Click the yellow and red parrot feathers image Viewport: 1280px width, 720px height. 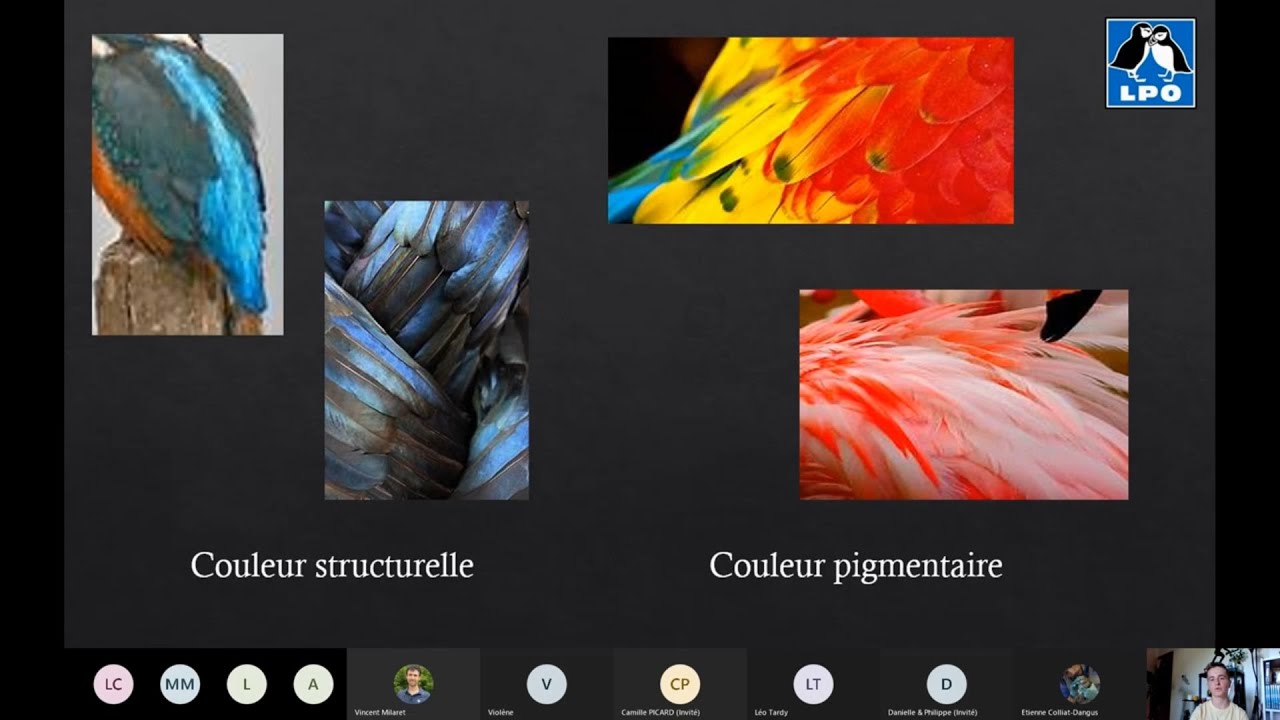point(811,130)
